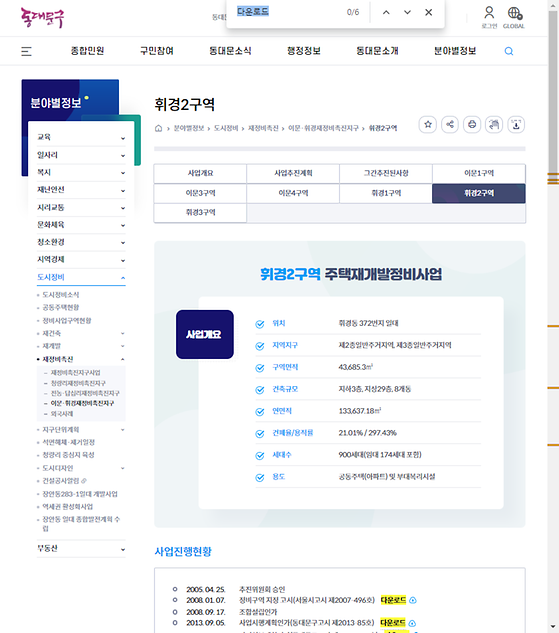Open 재정비촉진지구사업 sidebar link
Screen dimensions: 559x633
pyautogui.click(x=75, y=373)
